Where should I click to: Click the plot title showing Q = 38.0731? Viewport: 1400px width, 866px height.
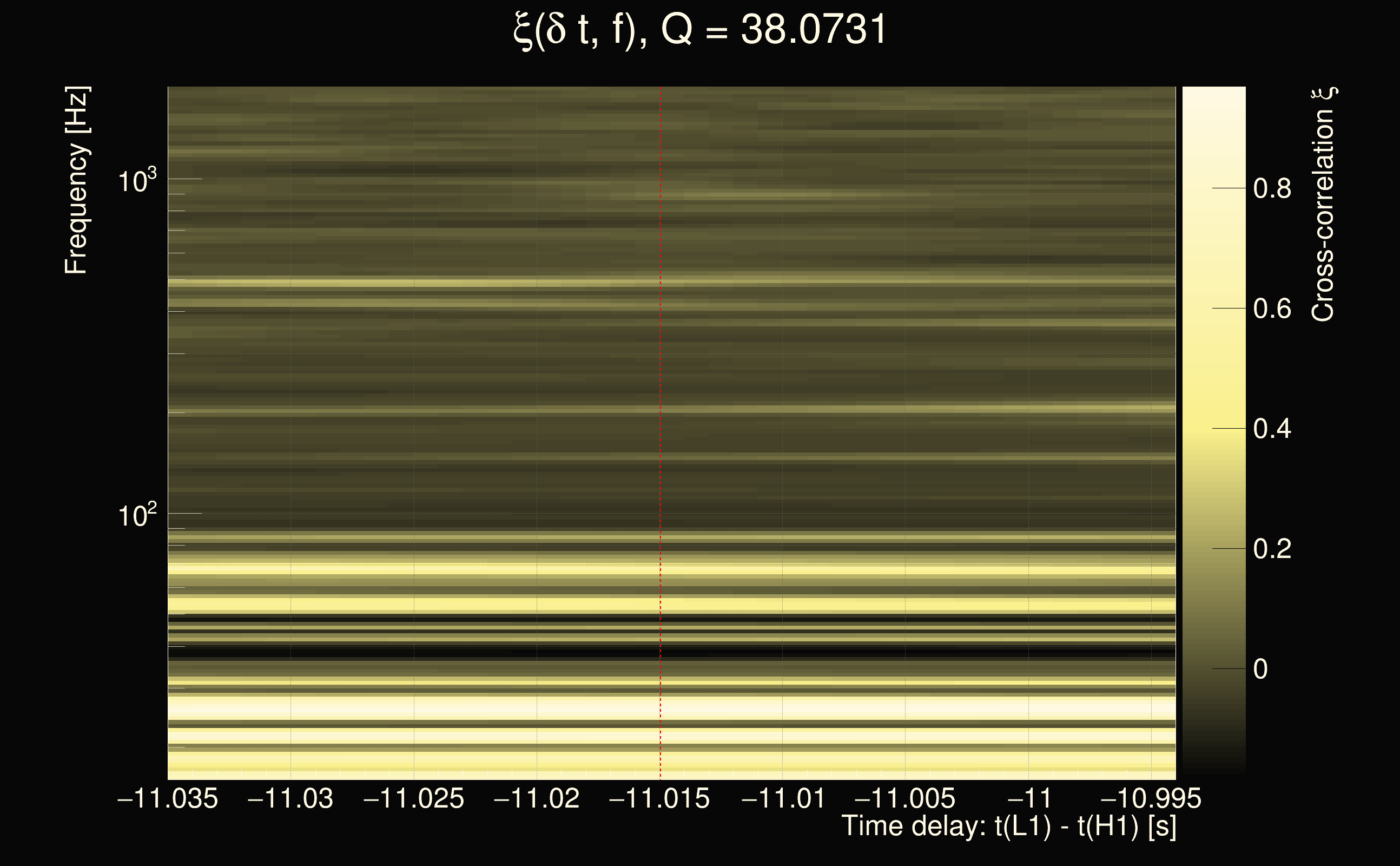[x=699, y=30]
